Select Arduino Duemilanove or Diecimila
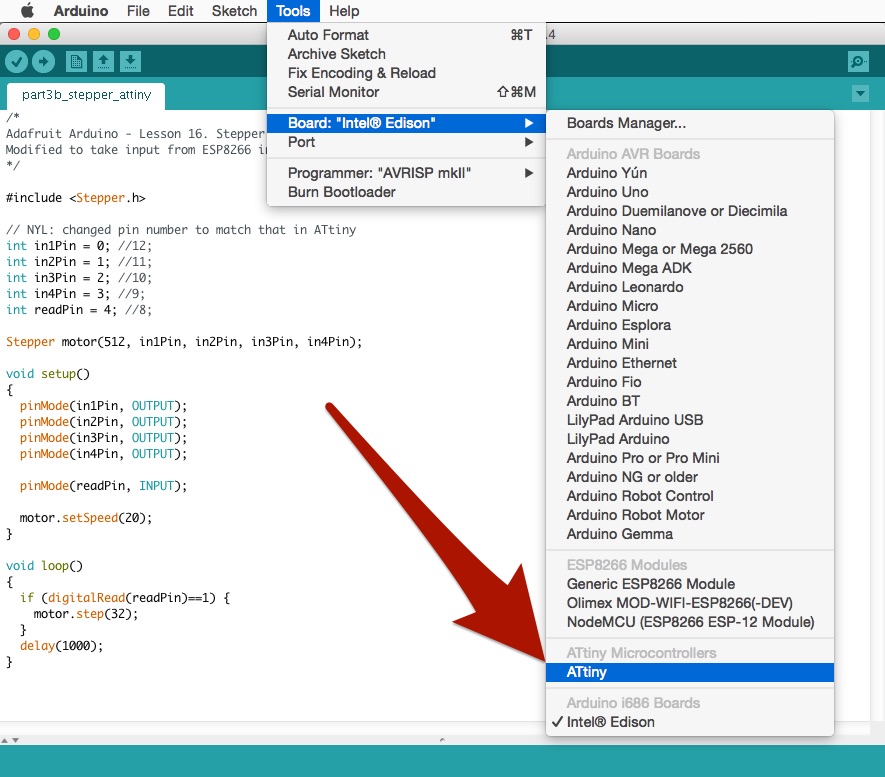This screenshot has width=885, height=777. pyautogui.click(x=690, y=211)
